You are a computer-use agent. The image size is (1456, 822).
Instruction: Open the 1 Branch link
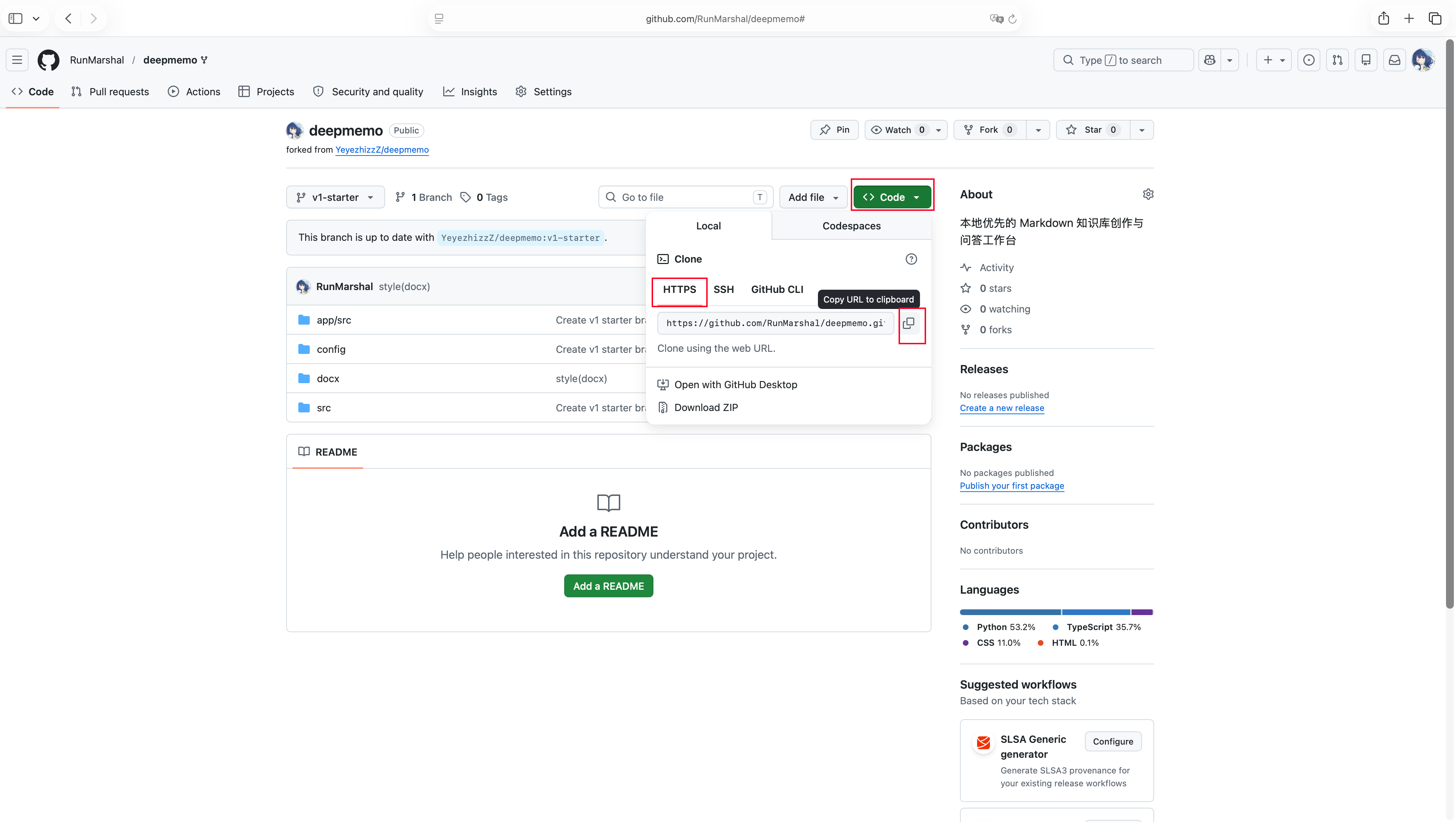pyautogui.click(x=423, y=197)
